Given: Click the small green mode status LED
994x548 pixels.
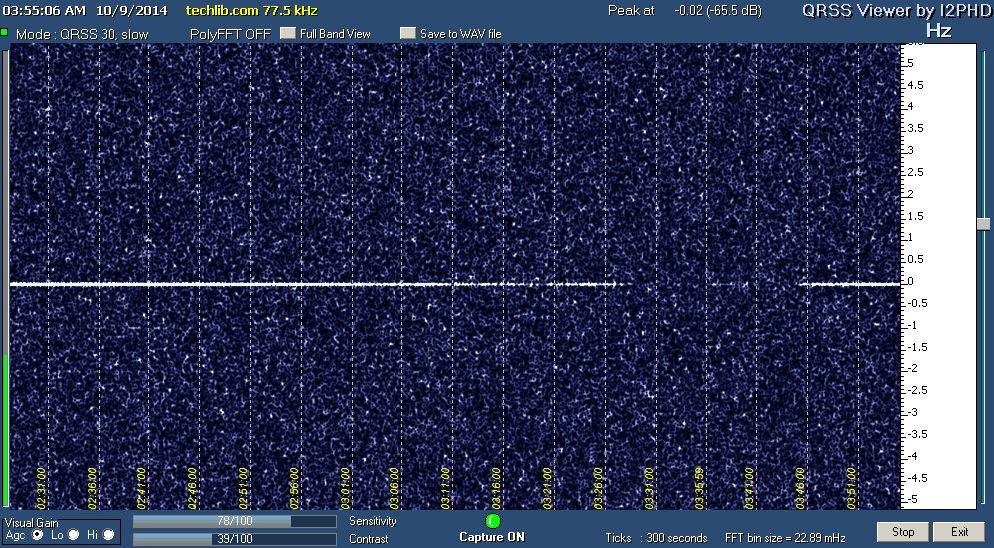Looking at the screenshot, I should [5, 33].
